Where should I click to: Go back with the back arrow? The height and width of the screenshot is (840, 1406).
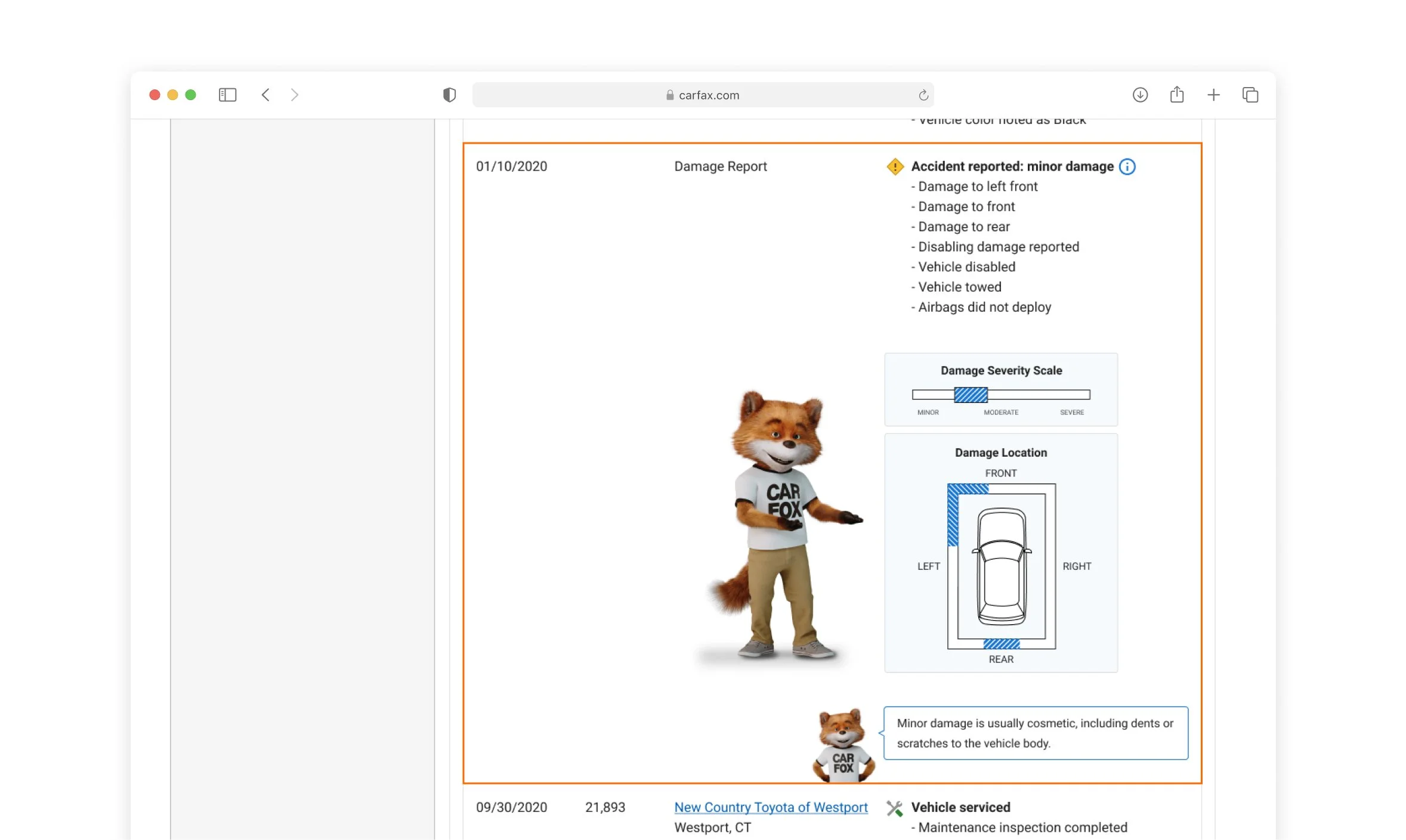pyautogui.click(x=265, y=95)
